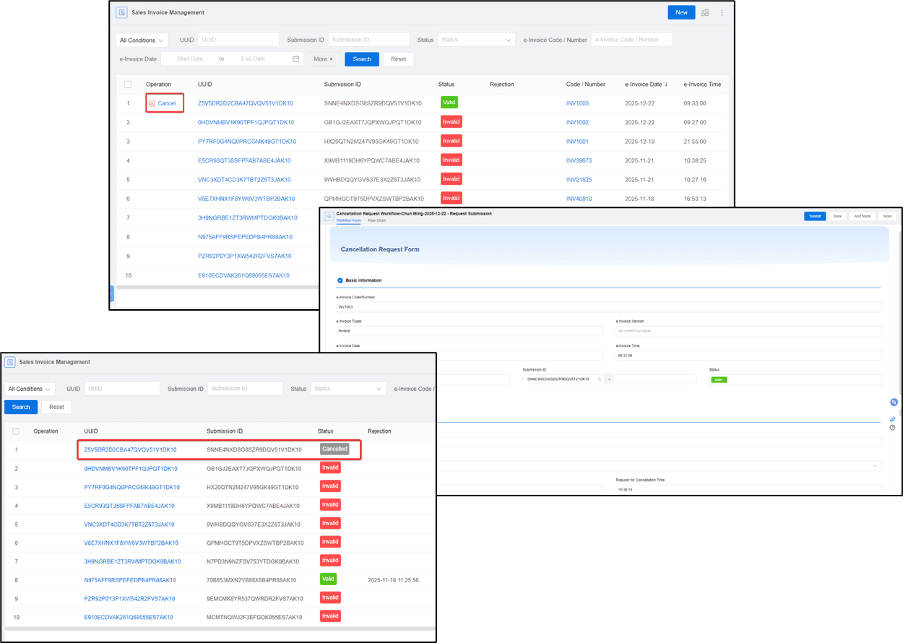Click the Submission ID input in the top window
Image resolution: width=904 pixels, height=644 pixels.
369,40
